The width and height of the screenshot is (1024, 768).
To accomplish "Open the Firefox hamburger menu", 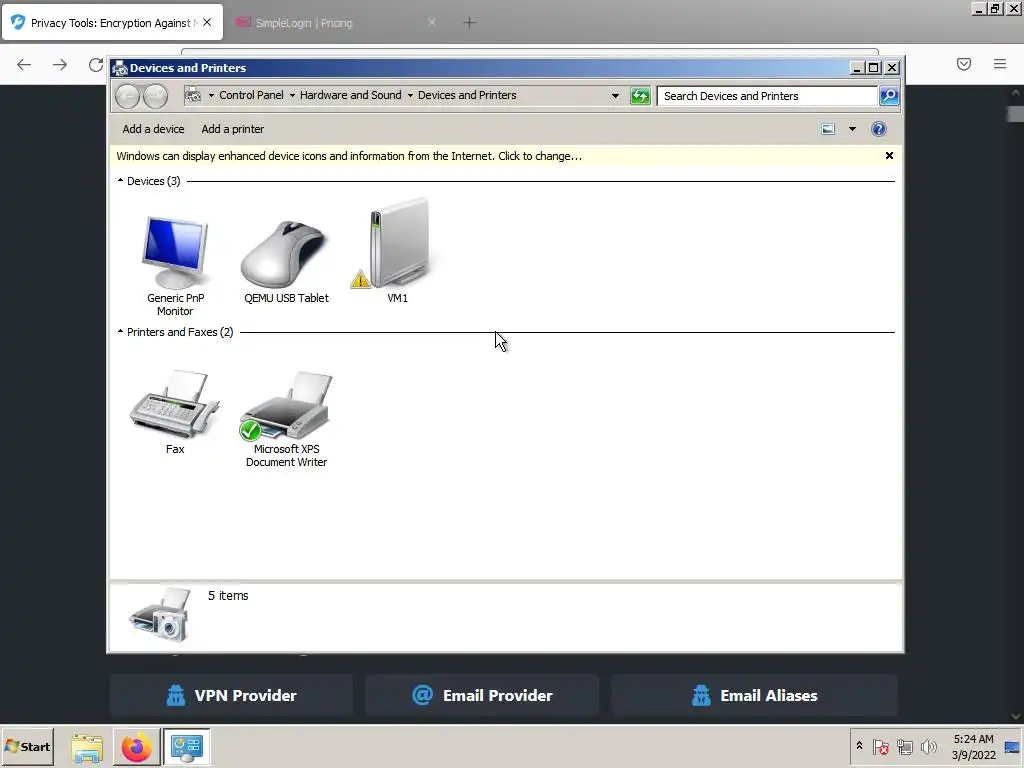I will click(1000, 63).
